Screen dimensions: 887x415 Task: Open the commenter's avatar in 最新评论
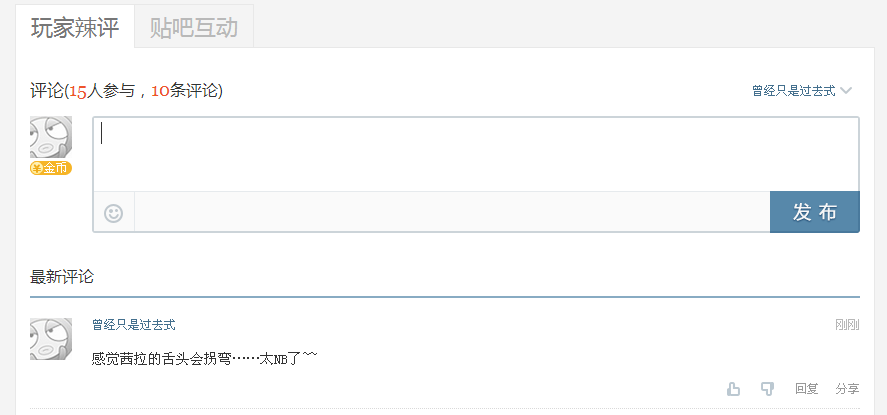click(x=51, y=339)
